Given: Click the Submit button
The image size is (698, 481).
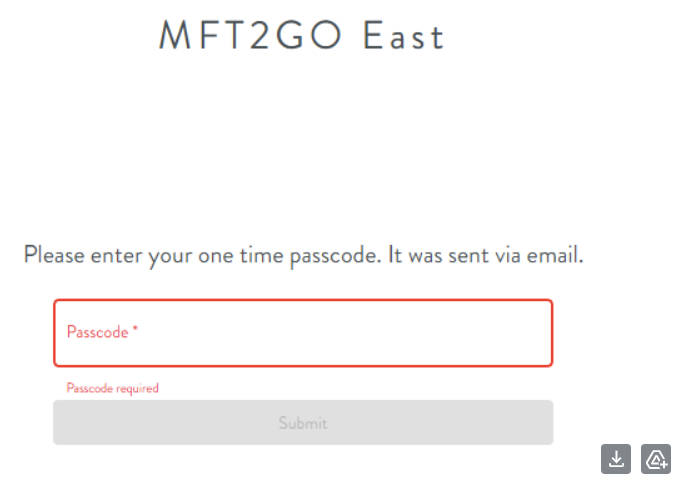Looking at the screenshot, I should tap(303, 423).
